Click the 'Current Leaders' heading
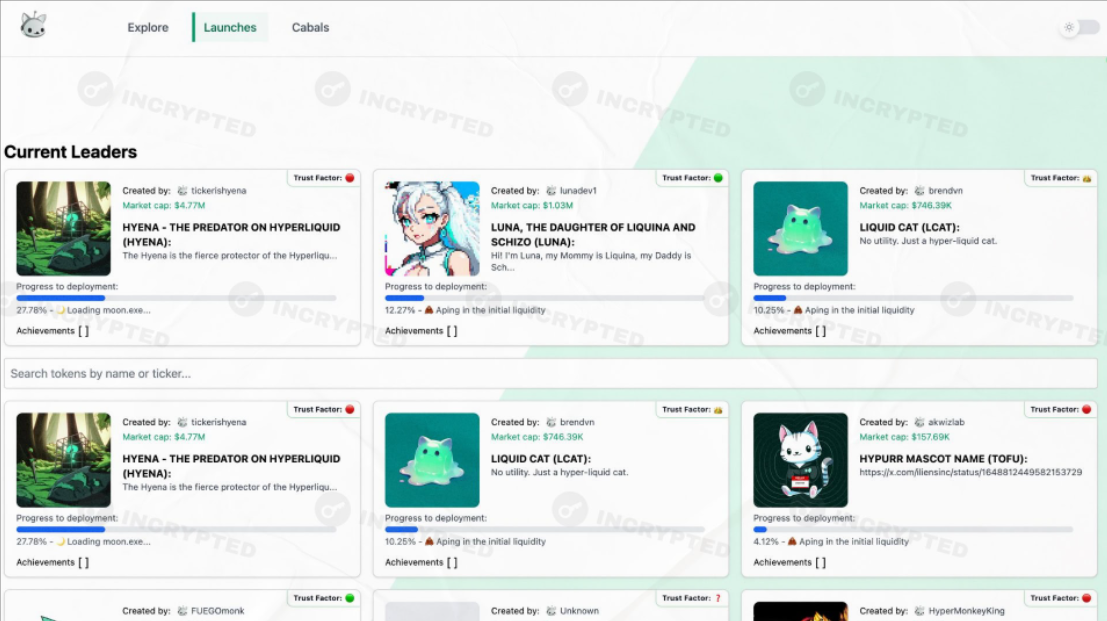 (x=71, y=152)
